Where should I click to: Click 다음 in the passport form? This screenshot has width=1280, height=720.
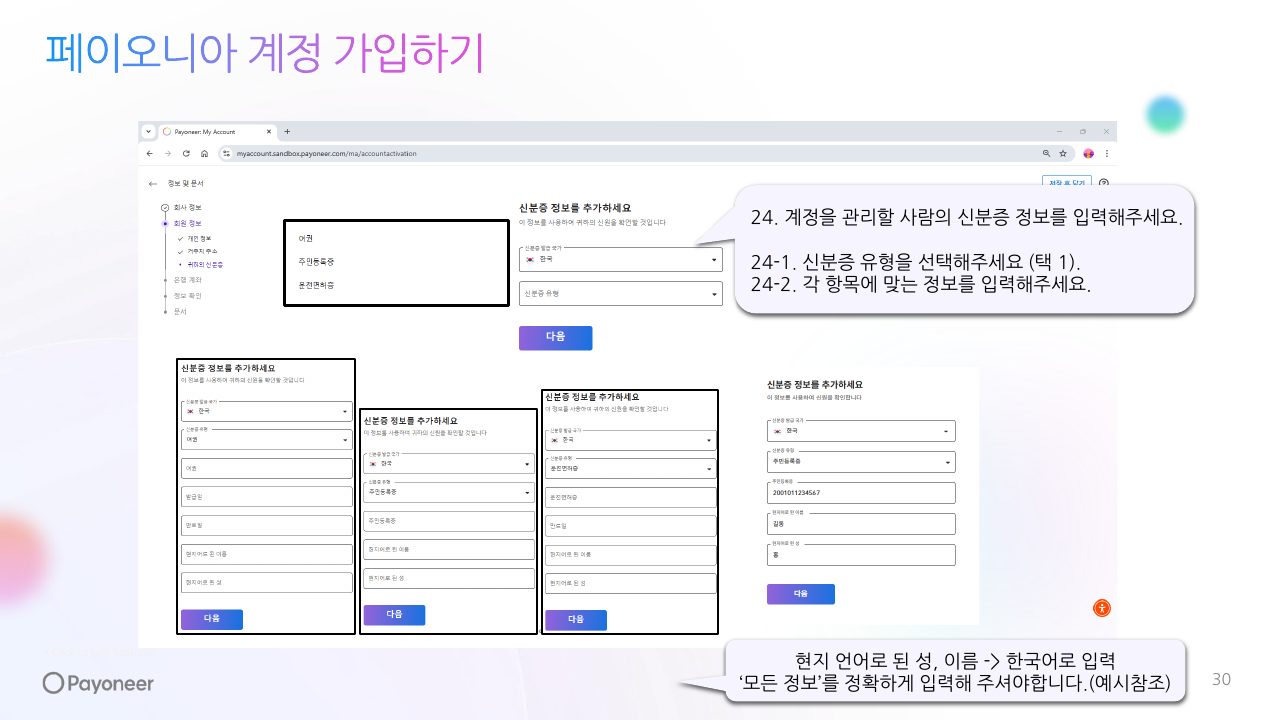click(x=211, y=619)
